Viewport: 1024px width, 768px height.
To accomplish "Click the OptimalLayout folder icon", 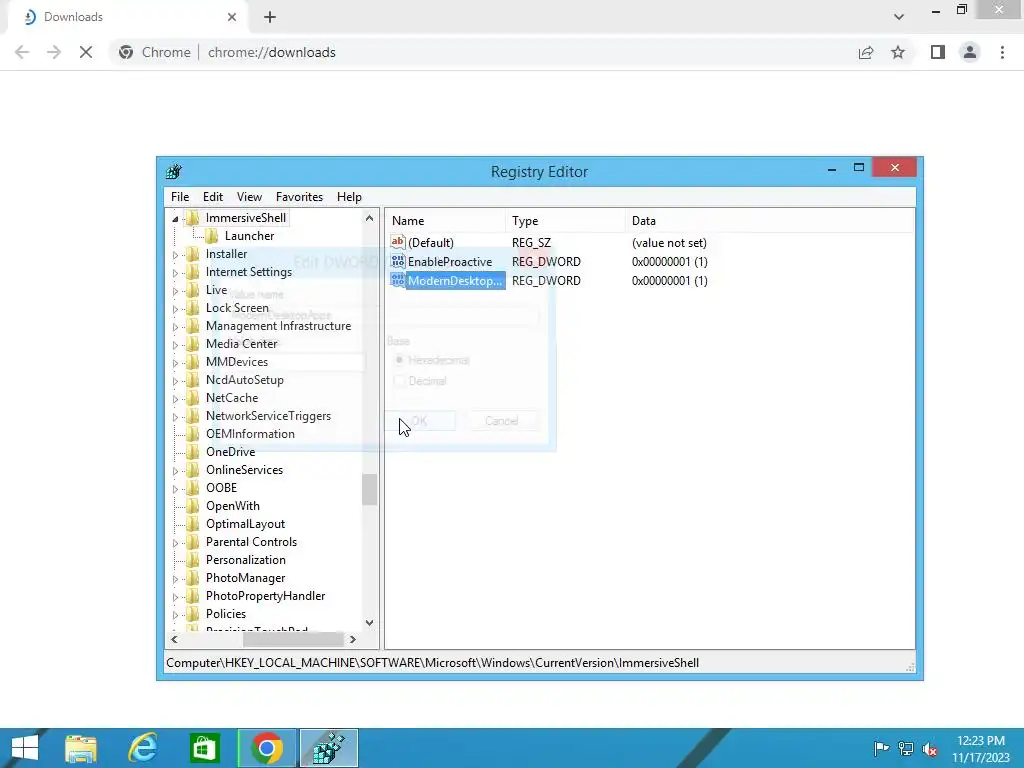I will point(192,524).
